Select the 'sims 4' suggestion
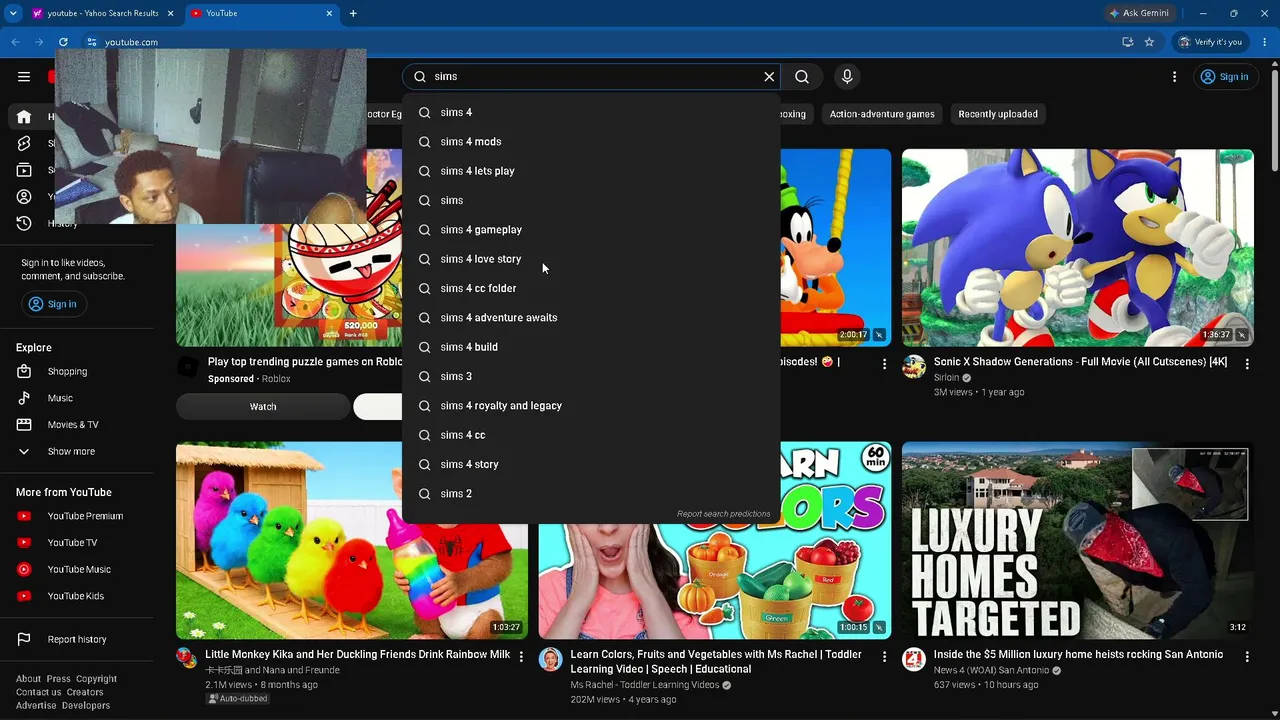 pyautogui.click(x=591, y=113)
